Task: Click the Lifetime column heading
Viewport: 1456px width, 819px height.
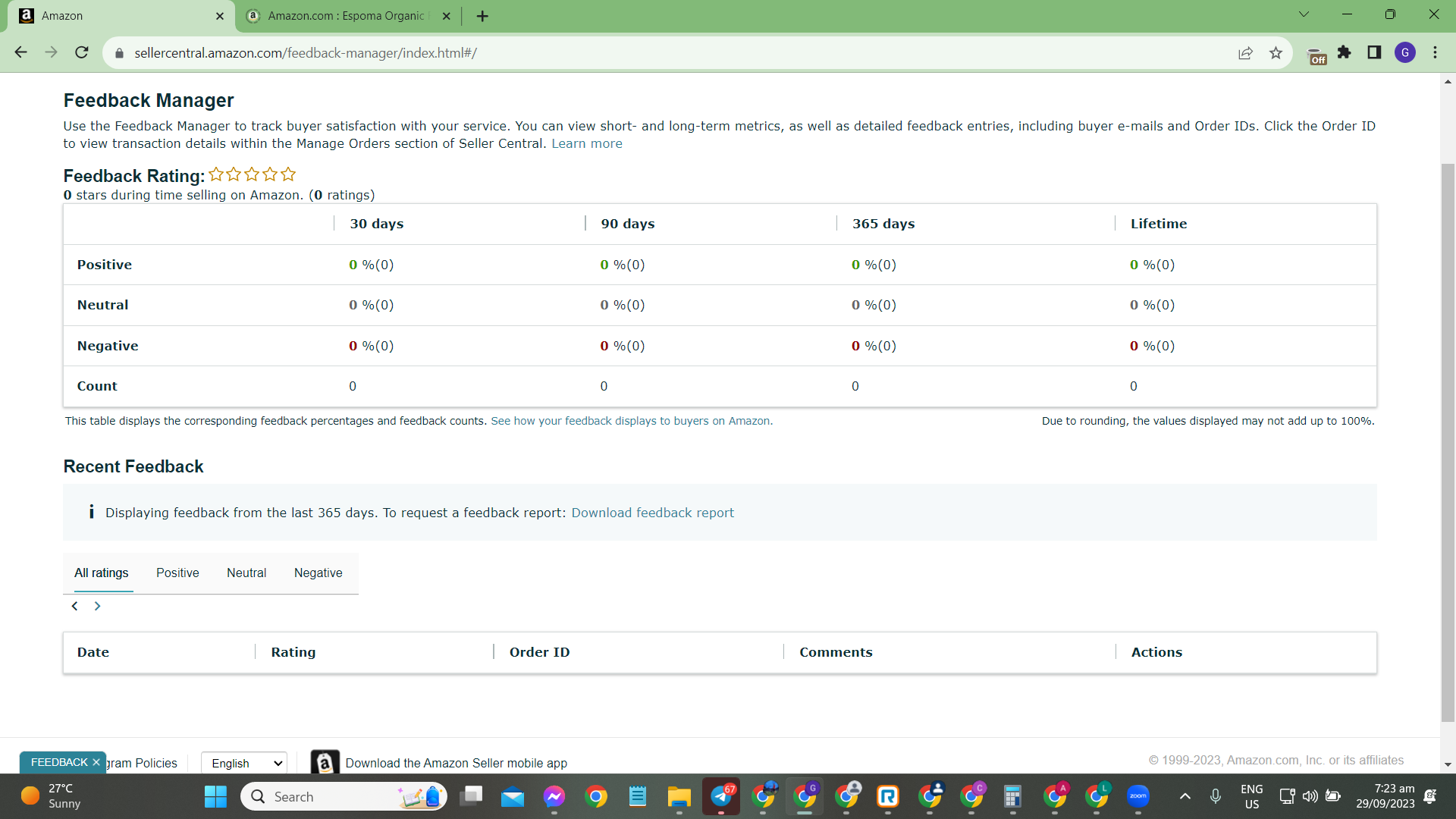Action: [1159, 224]
